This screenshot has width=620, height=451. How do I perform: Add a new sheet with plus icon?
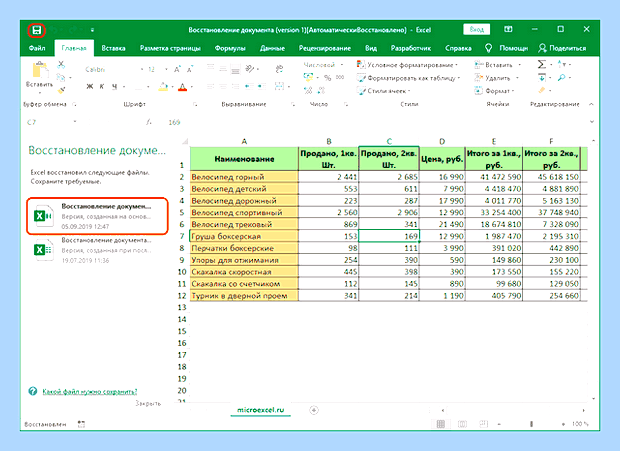(314, 410)
